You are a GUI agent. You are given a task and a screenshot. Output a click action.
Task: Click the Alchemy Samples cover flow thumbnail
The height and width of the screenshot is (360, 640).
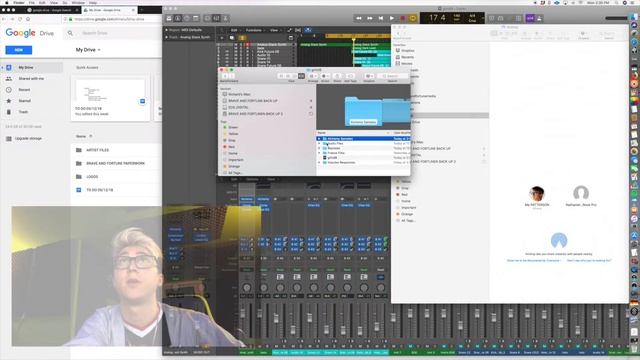(x=363, y=111)
